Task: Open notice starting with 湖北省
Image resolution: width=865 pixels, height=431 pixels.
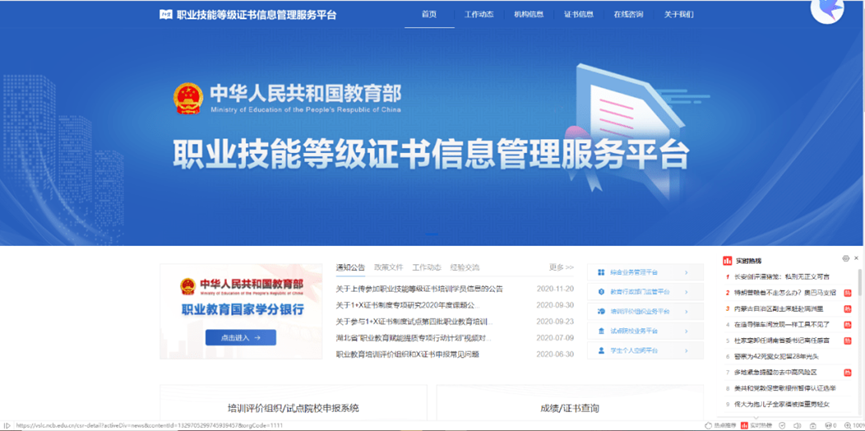Action: pyautogui.click(x=413, y=338)
